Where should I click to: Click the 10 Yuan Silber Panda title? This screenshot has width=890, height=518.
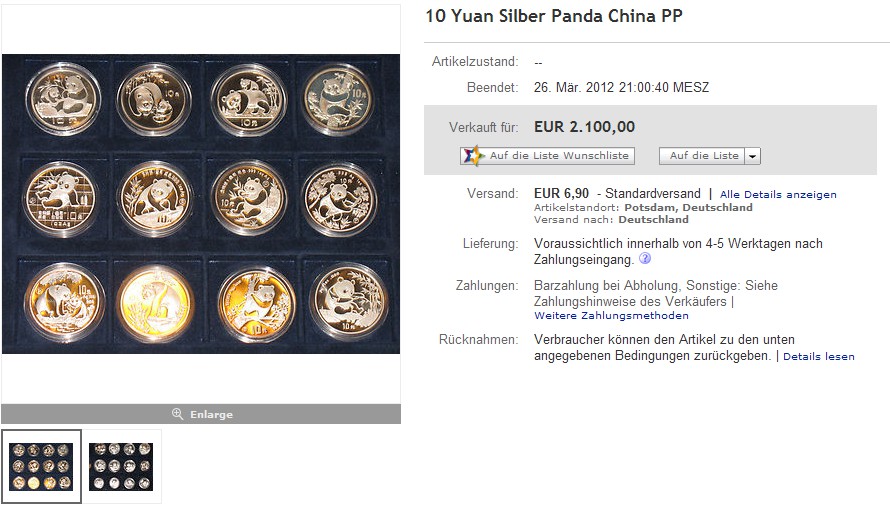[x=554, y=16]
